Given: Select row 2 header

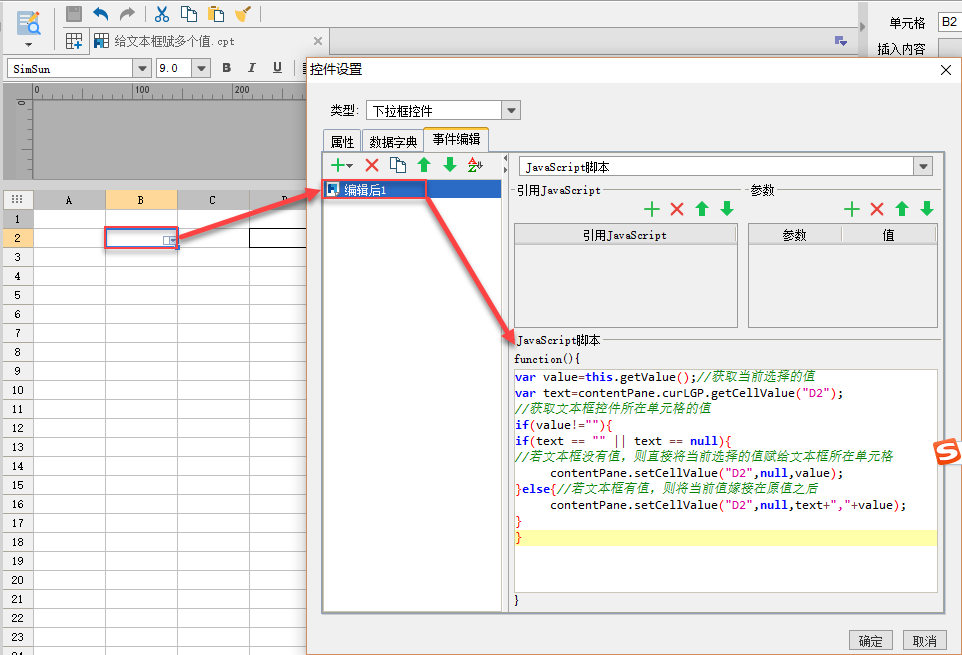Looking at the screenshot, I should pos(18,238).
